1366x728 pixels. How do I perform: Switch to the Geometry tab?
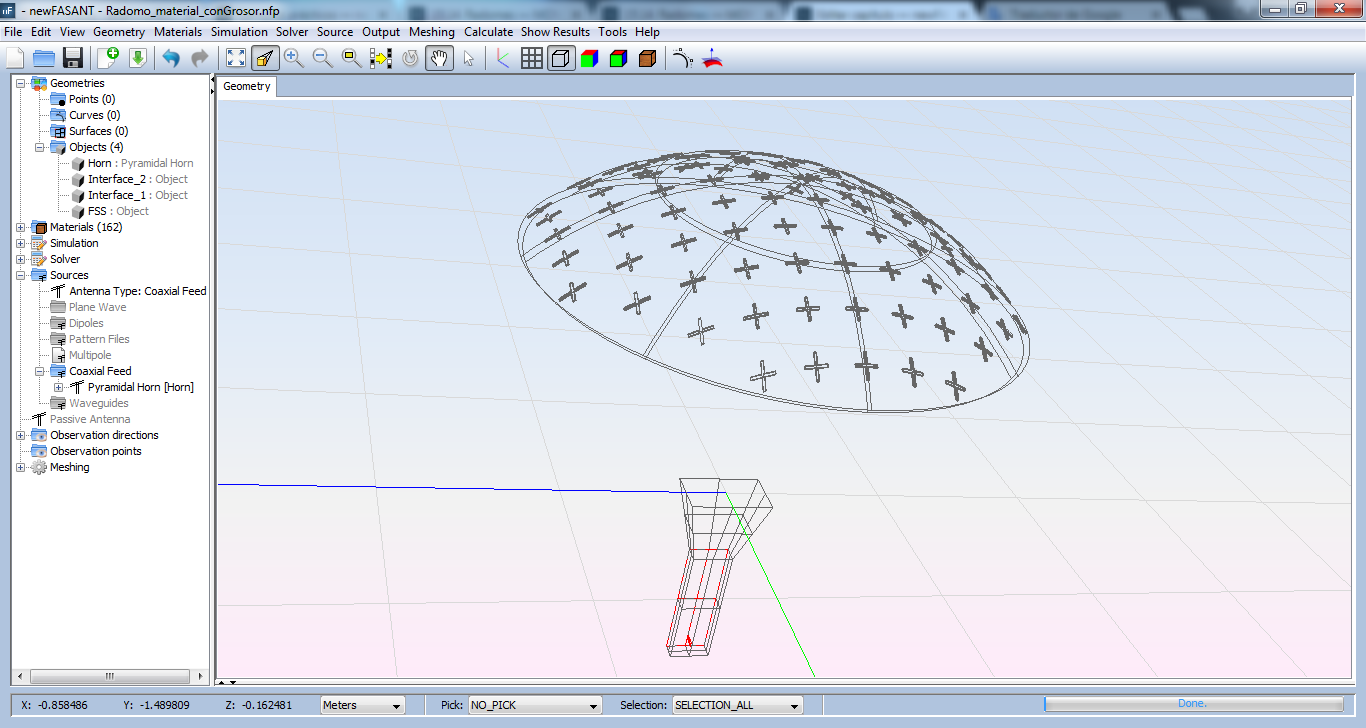[x=246, y=86]
